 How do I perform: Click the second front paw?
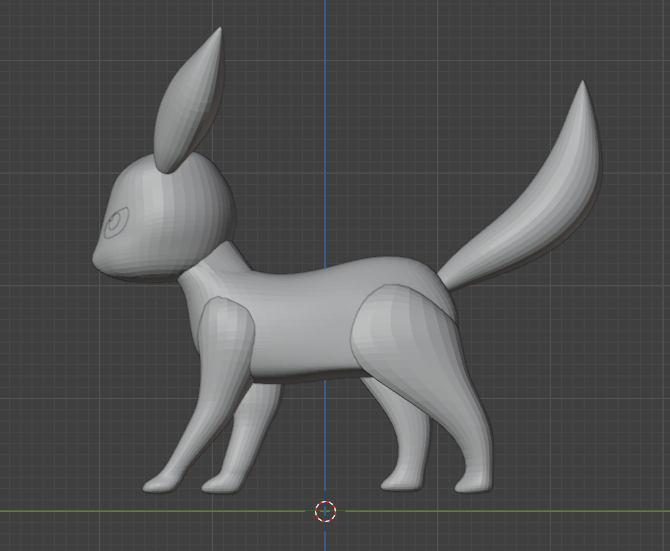click(x=220, y=484)
